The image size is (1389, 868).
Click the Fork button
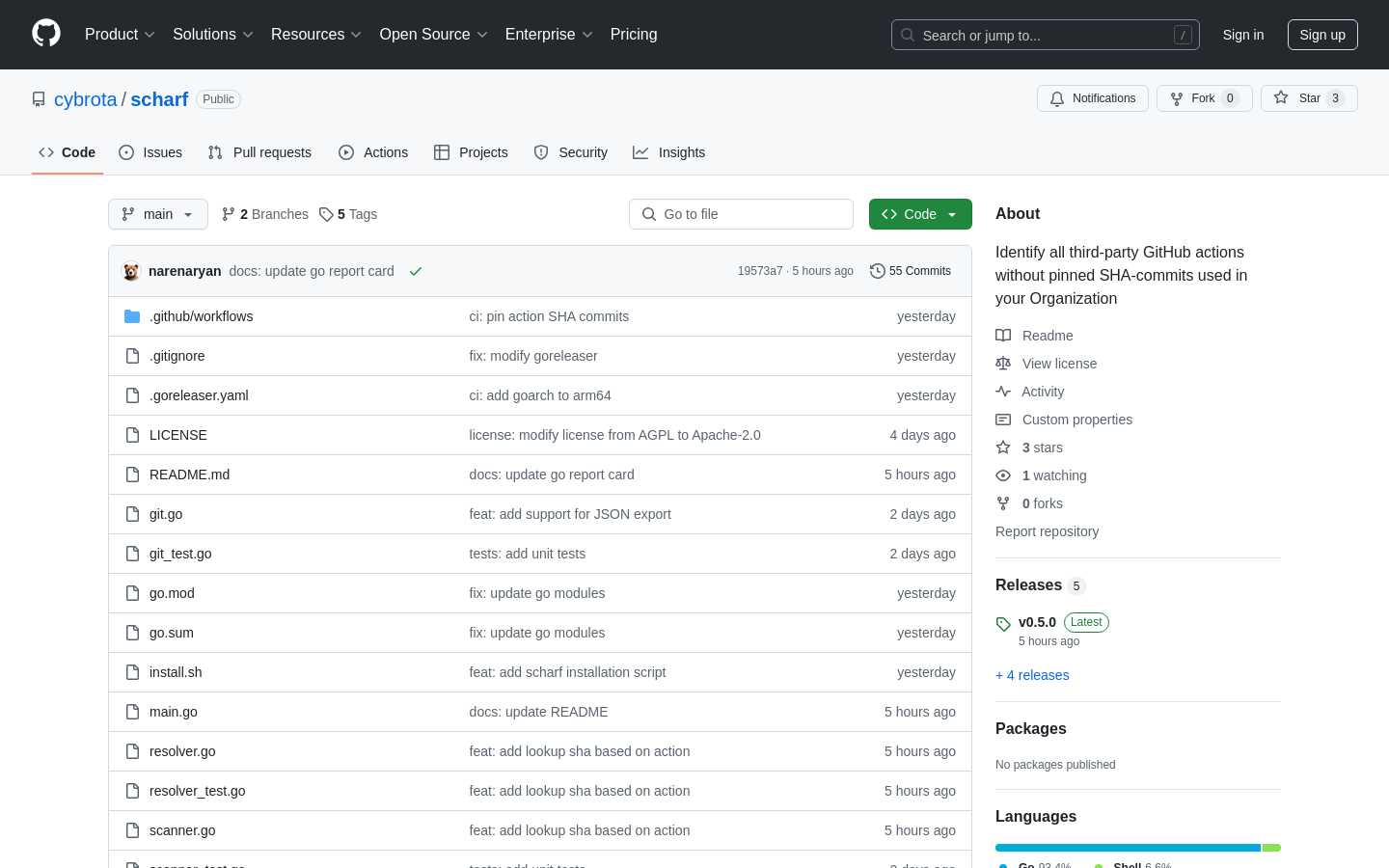(x=1204, y=98)
